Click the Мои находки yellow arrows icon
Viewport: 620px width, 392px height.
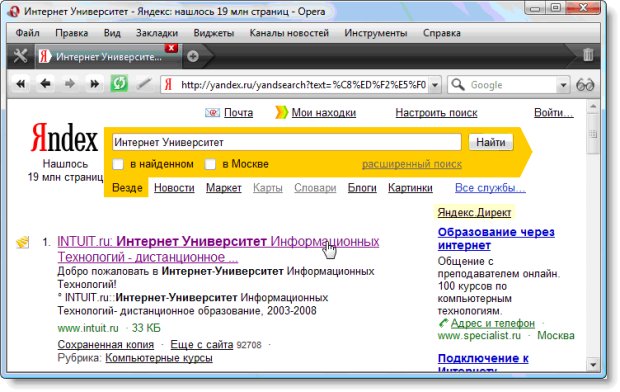pyautogui.click(x=282, y=112)
